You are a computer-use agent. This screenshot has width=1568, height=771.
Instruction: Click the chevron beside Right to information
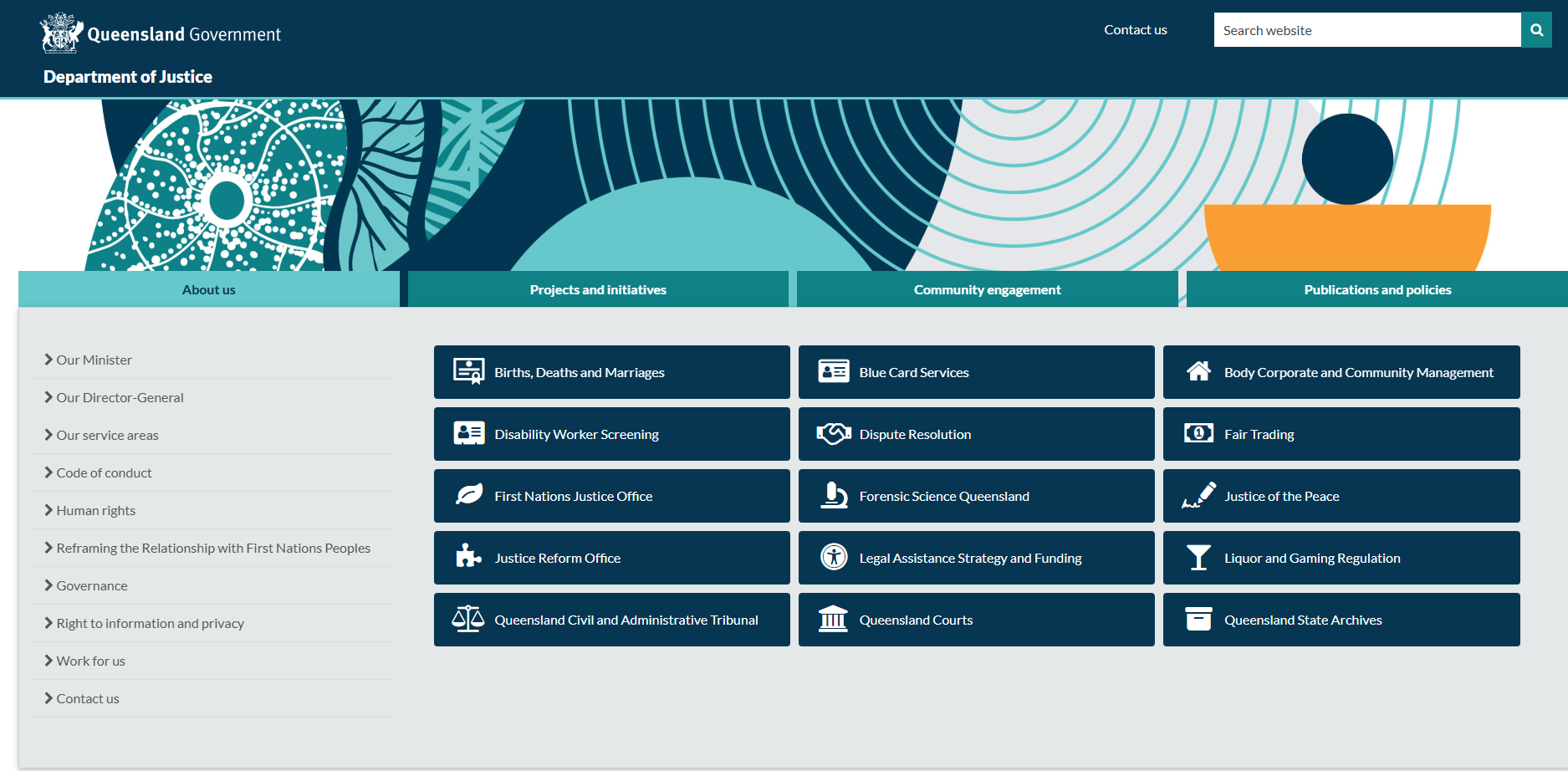point(49,623)
